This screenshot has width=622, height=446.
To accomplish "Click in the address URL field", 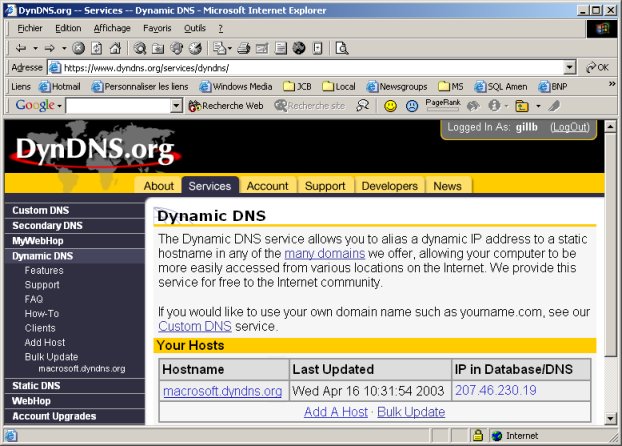I will click(x=305, y=68).
